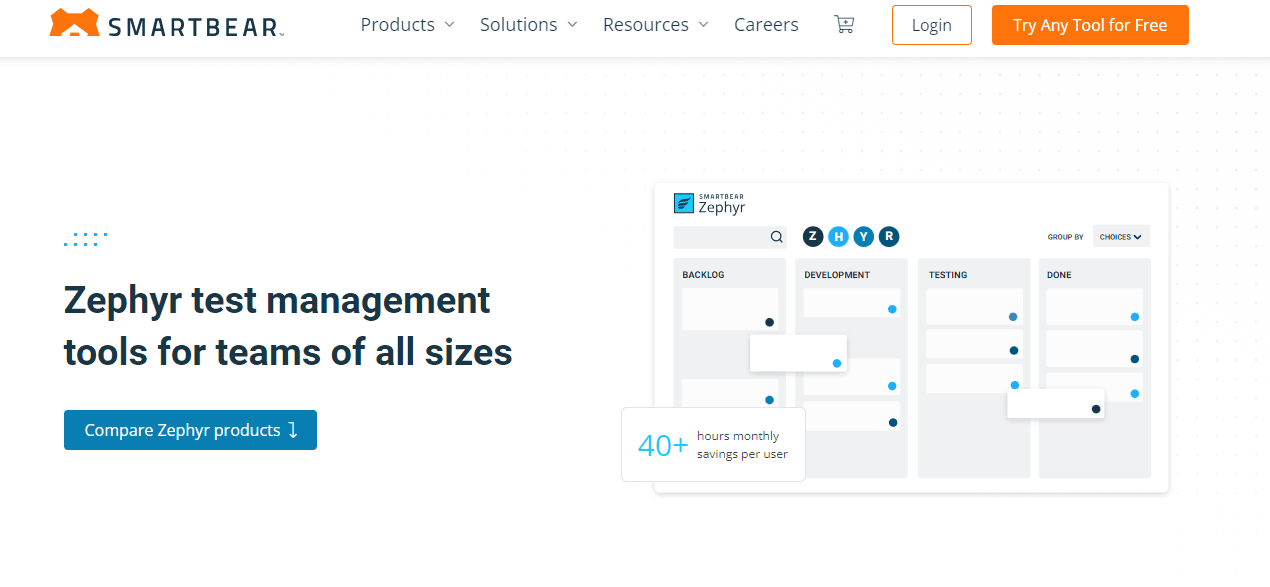Select the R avatar circle
Image resolution: width=1270 pixels, height=587 pixels.
click(x=889, y=237)
